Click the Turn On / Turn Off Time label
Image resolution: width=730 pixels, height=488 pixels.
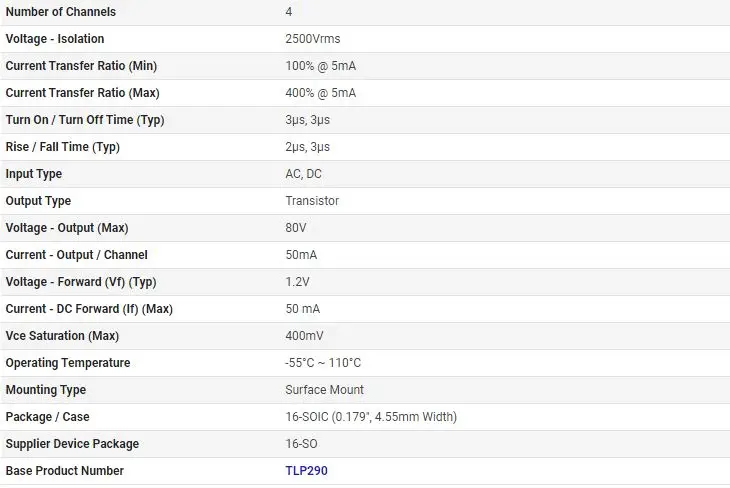pos(85,120)
